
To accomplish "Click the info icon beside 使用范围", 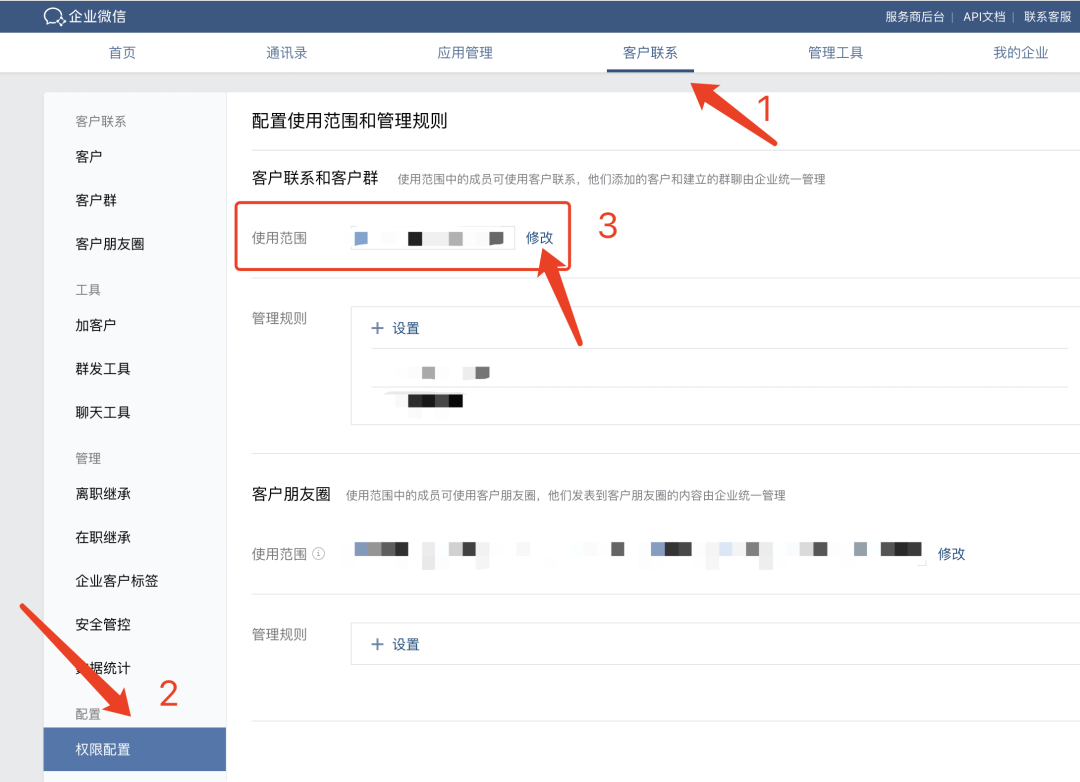I will coord(319,553).
